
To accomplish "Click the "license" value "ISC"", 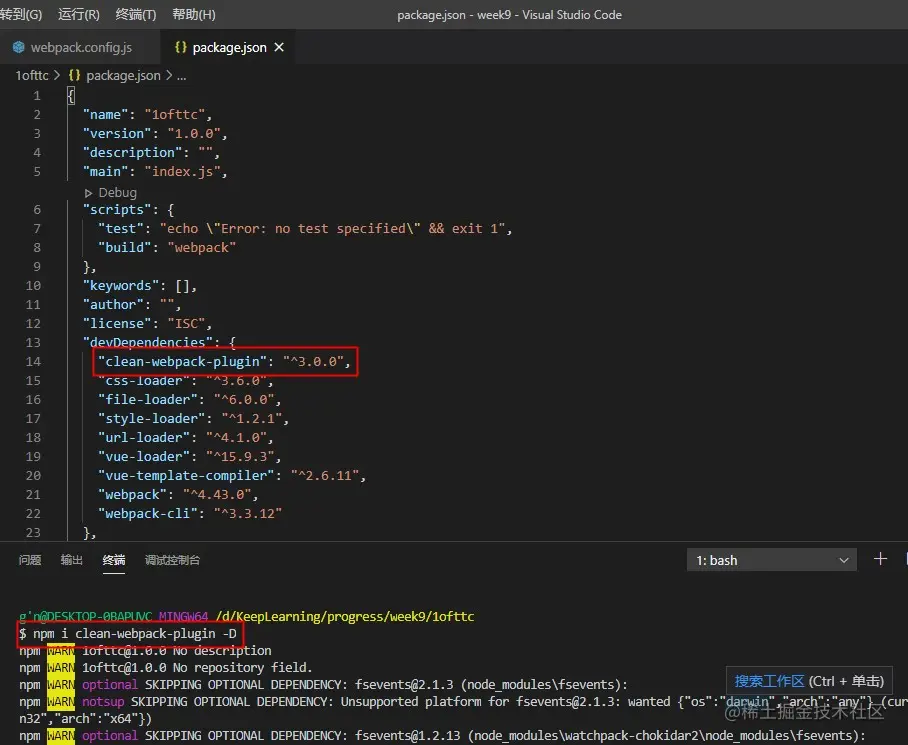I will point(186,324).
